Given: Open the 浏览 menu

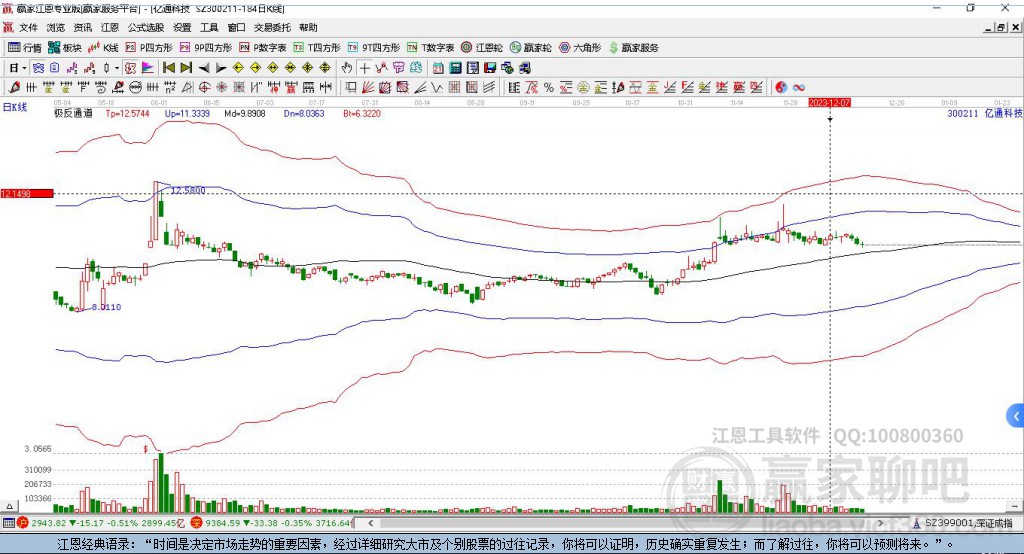Looking at the screenshot, I should [x=56, y=27].
